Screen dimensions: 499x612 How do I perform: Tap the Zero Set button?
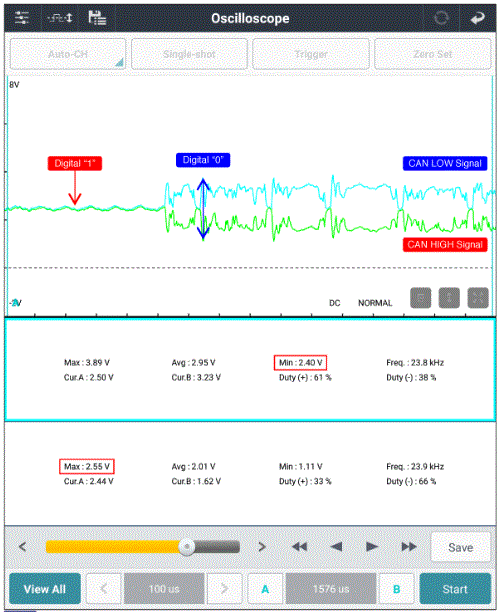[433, 54]
